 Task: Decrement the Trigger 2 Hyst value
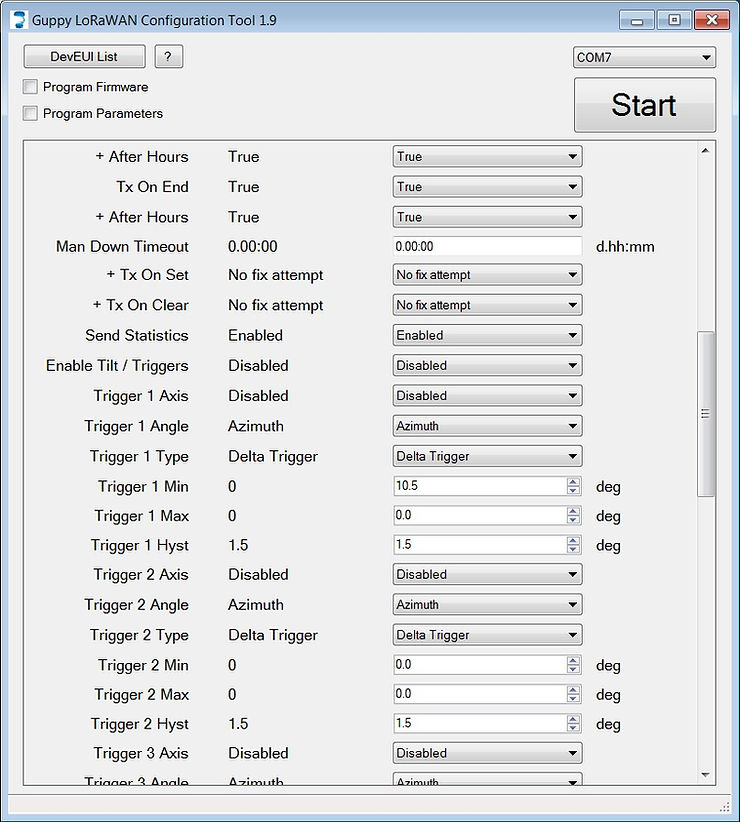575,727
